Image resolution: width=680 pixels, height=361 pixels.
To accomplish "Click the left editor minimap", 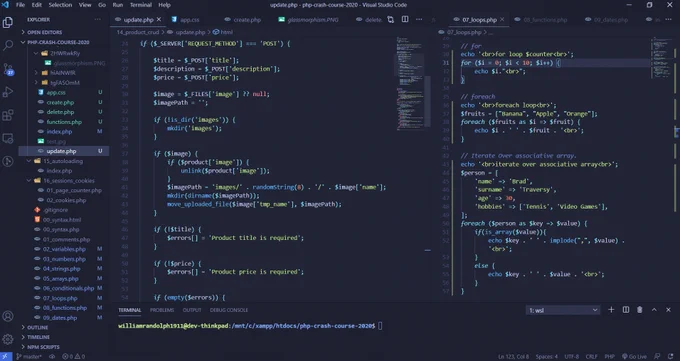I will [410, 83].
